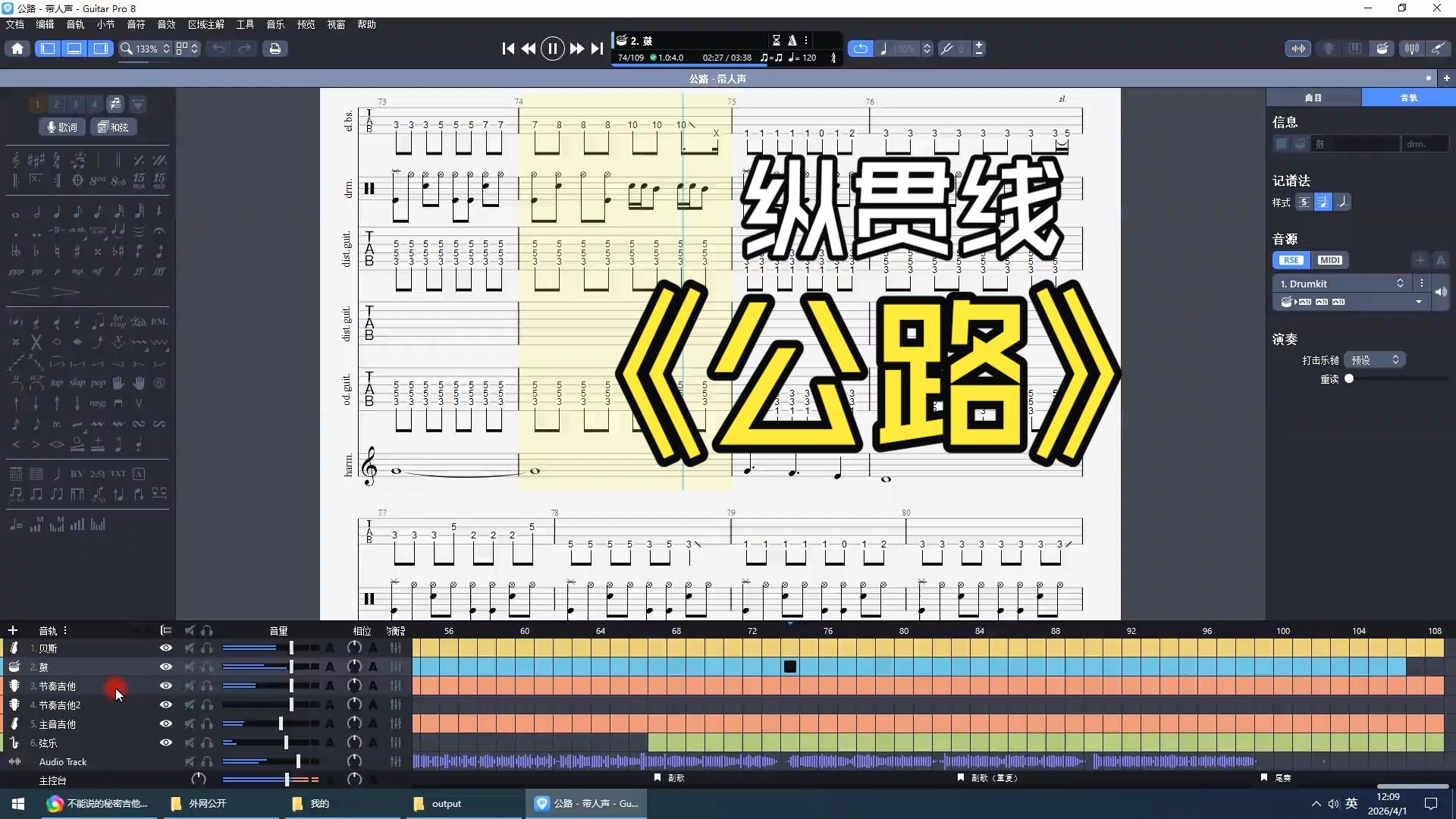Image resolution: width=1456 pixels, height=819 pixels.
Task: Go to the home screen via house icon
Action: click(17, 49)
